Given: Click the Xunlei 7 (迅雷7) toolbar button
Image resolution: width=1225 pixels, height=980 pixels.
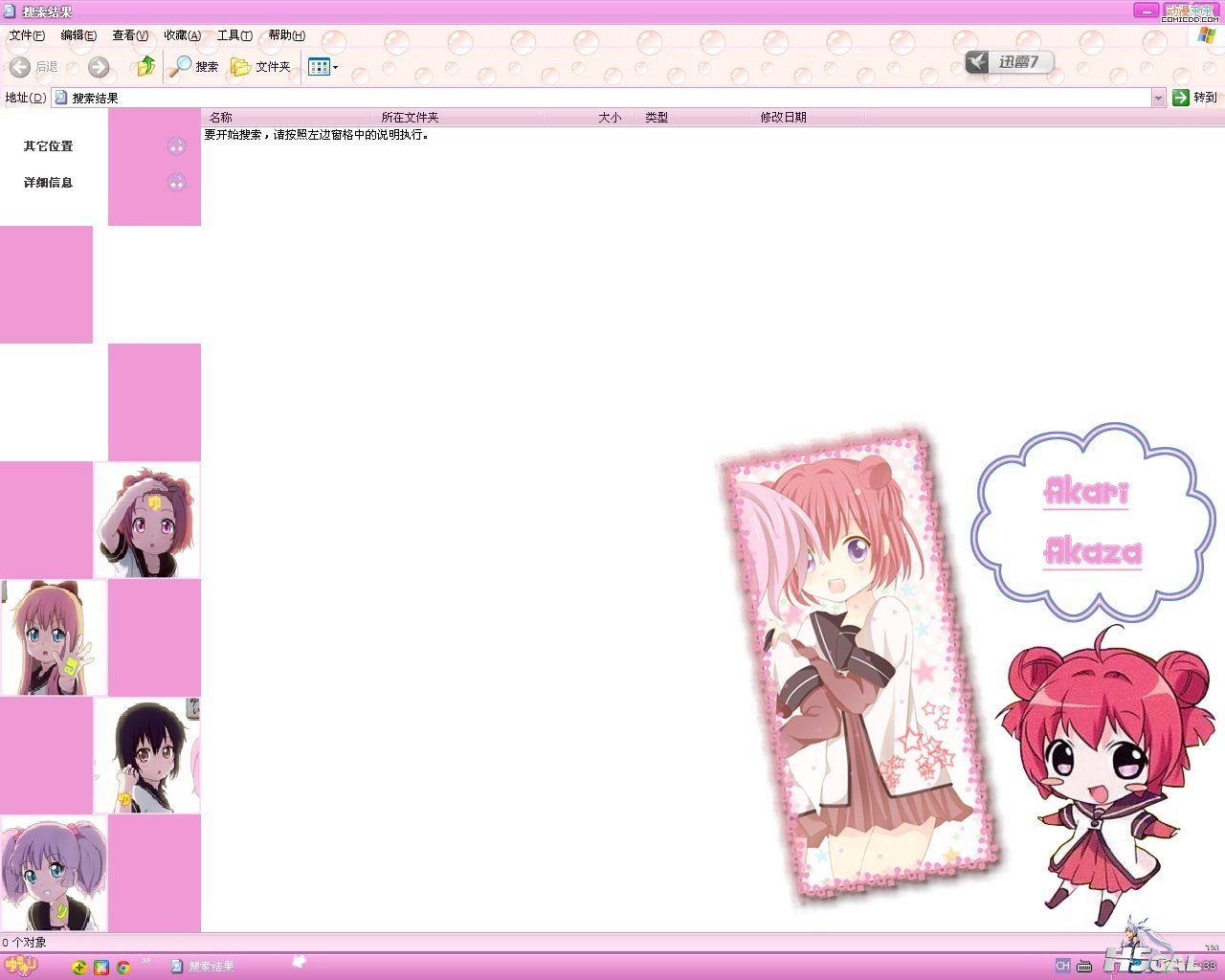Looking at the screenshot, I should 1009,62.
